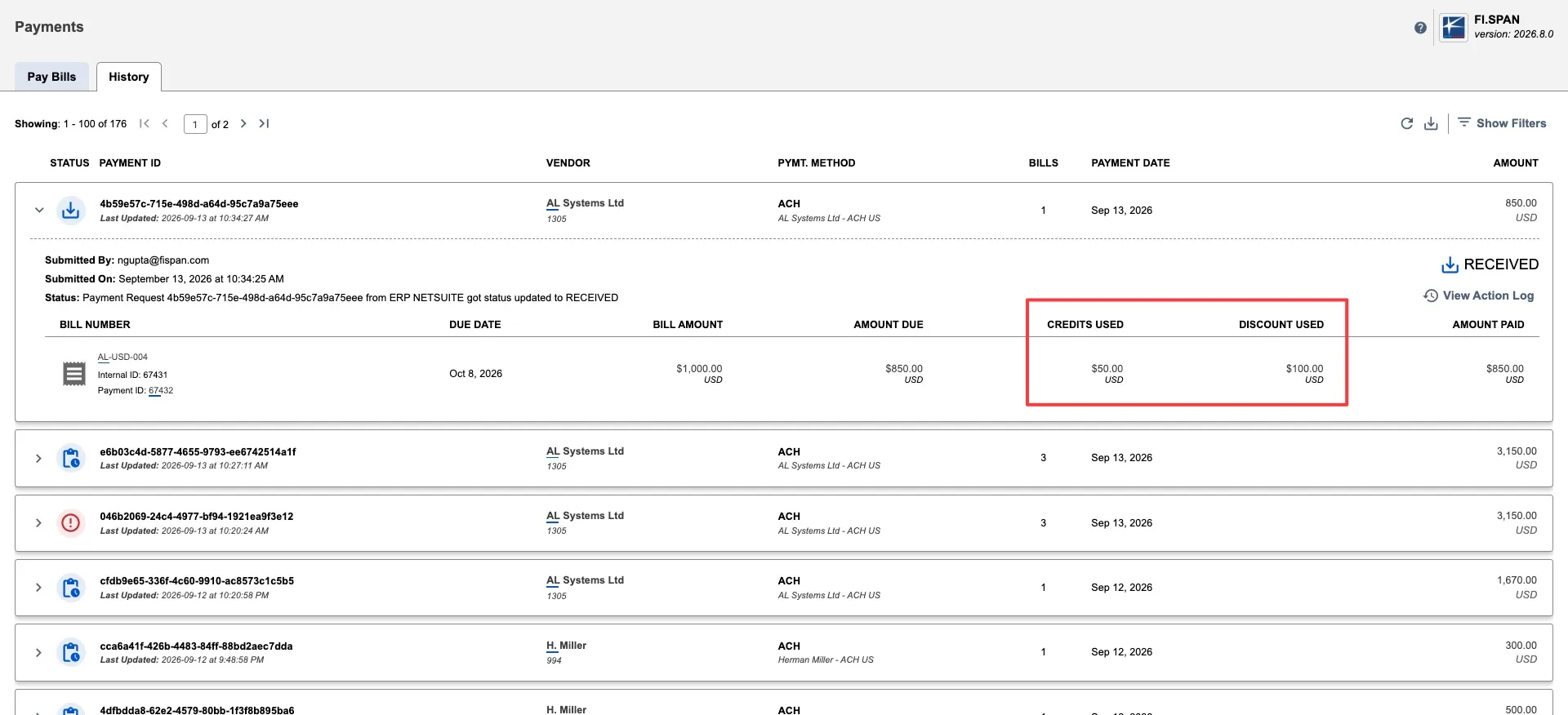
Task: Download the payment history export
Action: click(x=1431, y=123)
